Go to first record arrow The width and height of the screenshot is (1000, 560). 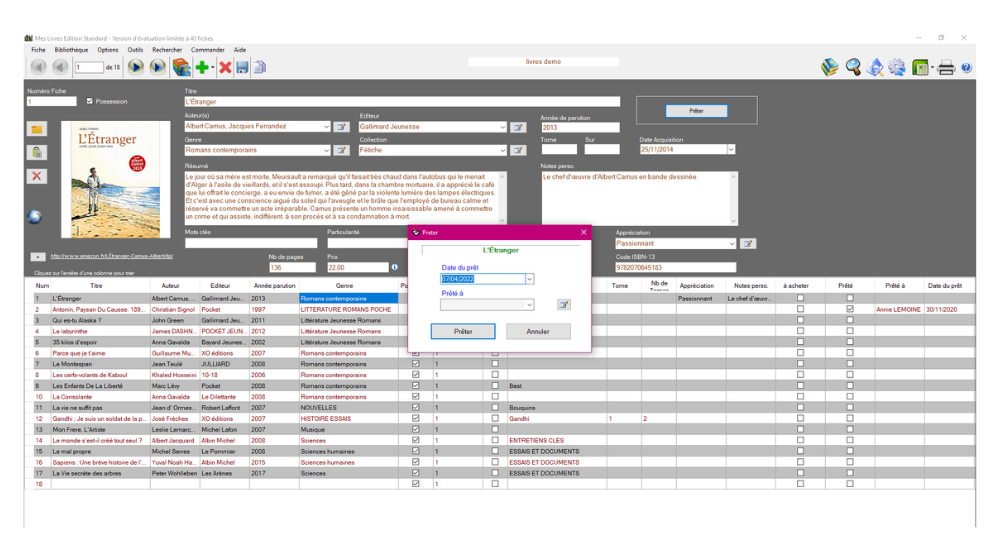[38, 66]
